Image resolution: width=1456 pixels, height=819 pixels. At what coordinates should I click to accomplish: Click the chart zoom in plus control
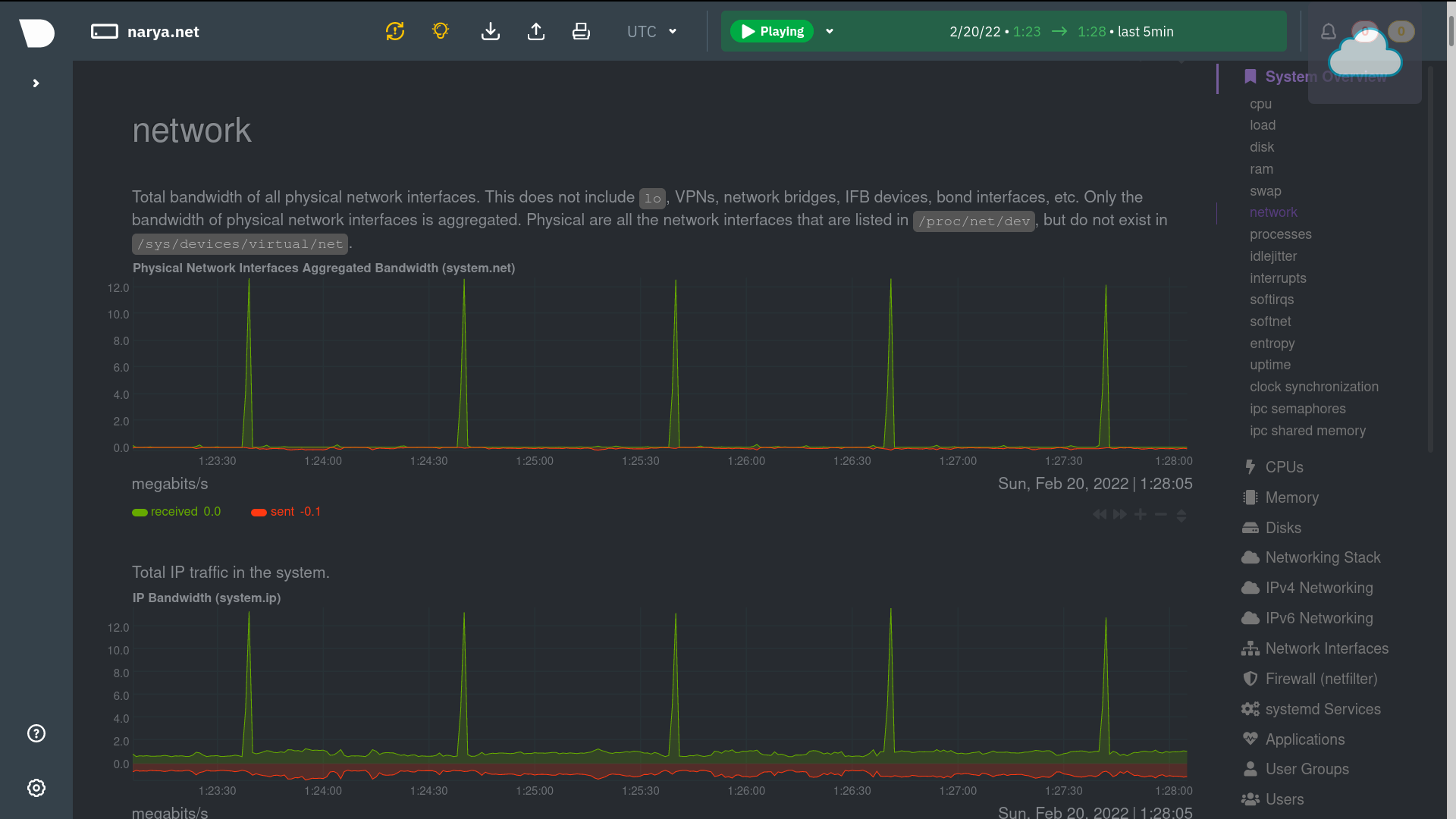(1140, 514)
